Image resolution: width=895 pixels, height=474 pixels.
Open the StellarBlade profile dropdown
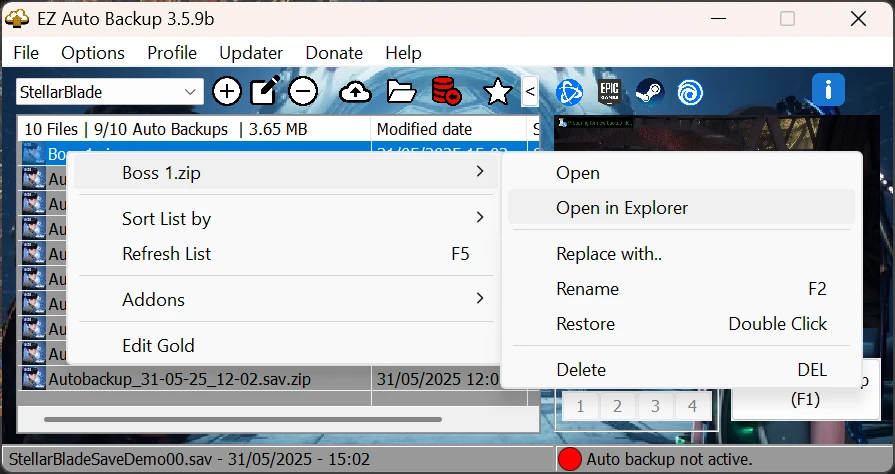coord(110,92)
